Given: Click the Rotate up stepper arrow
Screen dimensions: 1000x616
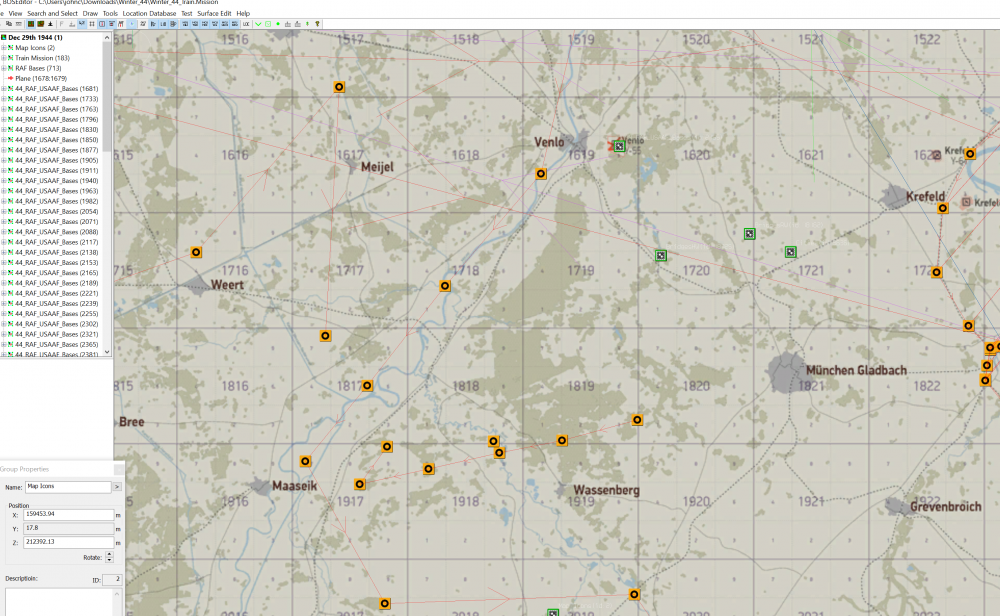Looking at the screenshot, I should pos(109,554).
